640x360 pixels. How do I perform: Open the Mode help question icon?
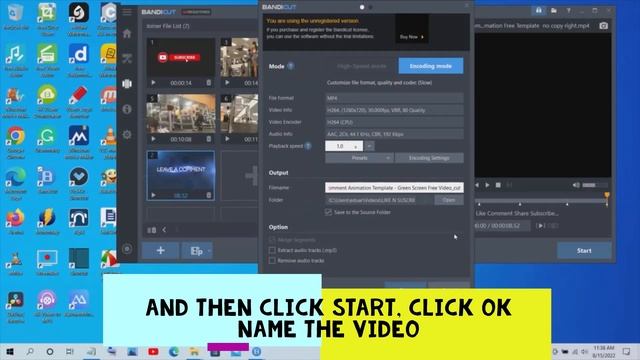[291, 66]
